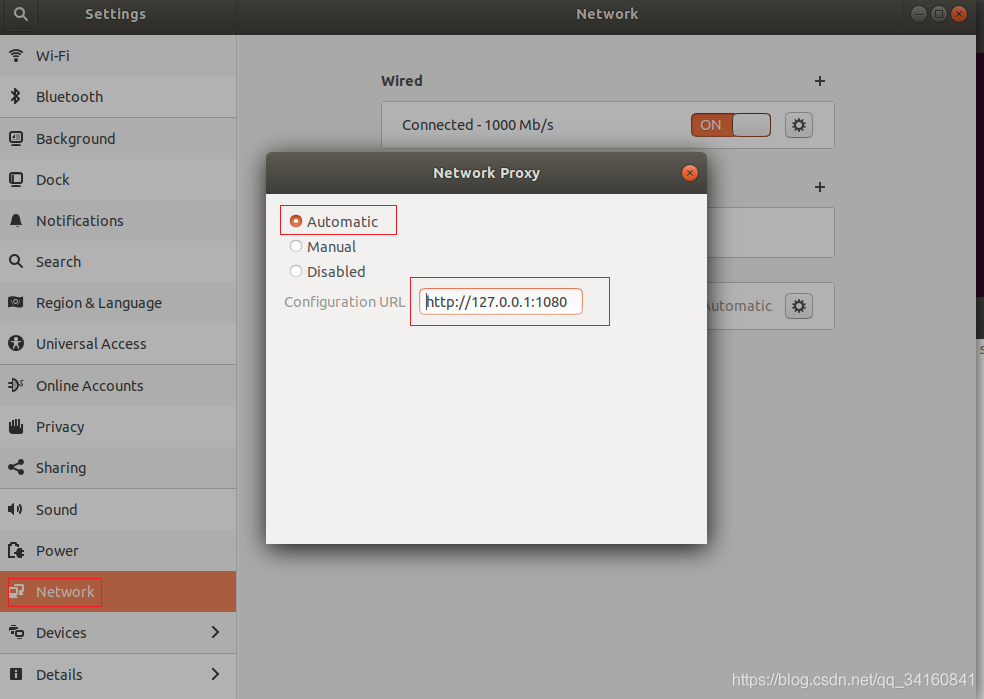Viewport: 984px width, 699px height.
Task: Click the Notifications bell icon
Action: point(16,220)
